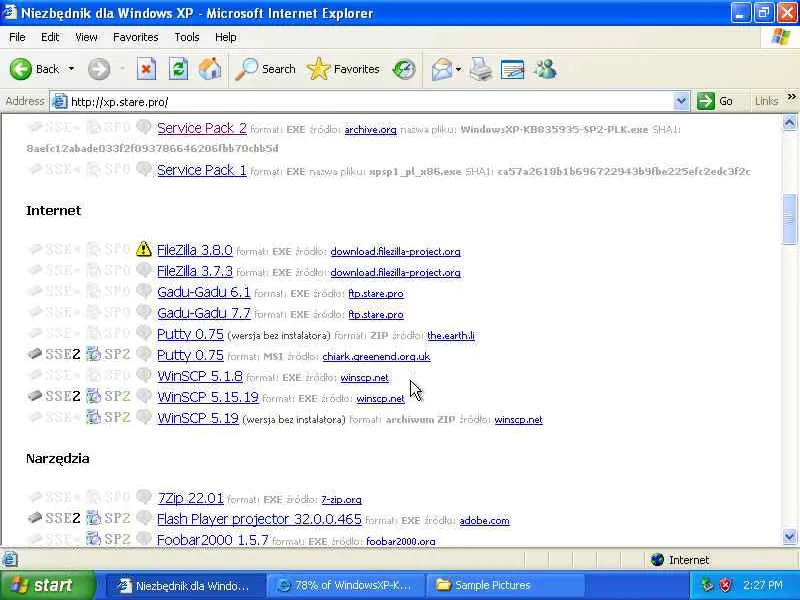This screenshot has width=800, height=600.
Task: Follow the chiark.greenend.org.uk source link
Action: click(x=377, y=357)
